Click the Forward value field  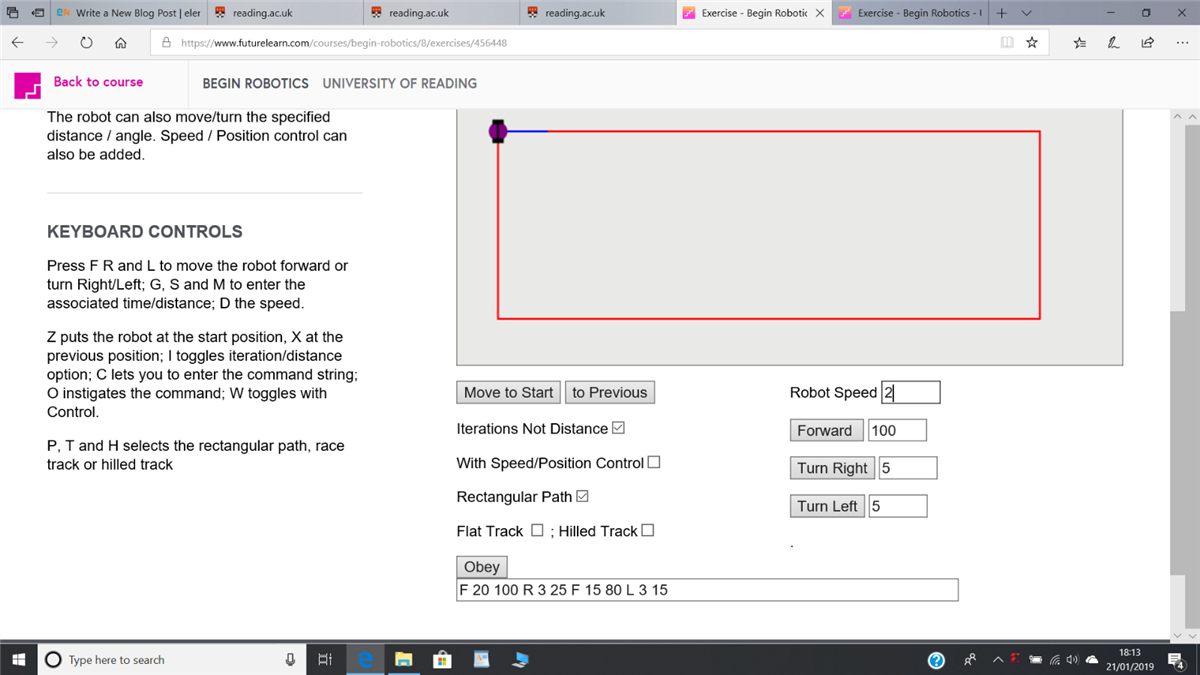point(897,430)
